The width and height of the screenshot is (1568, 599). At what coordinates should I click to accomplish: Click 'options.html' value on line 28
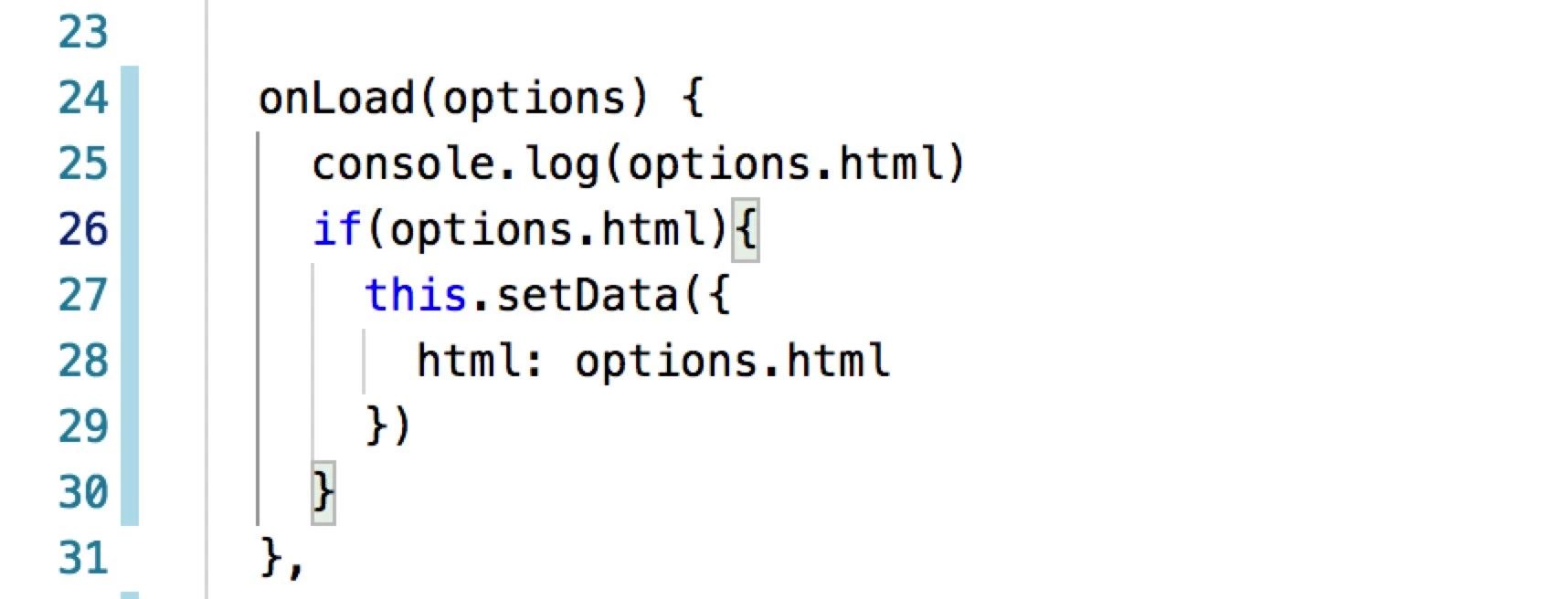(732, 362)
